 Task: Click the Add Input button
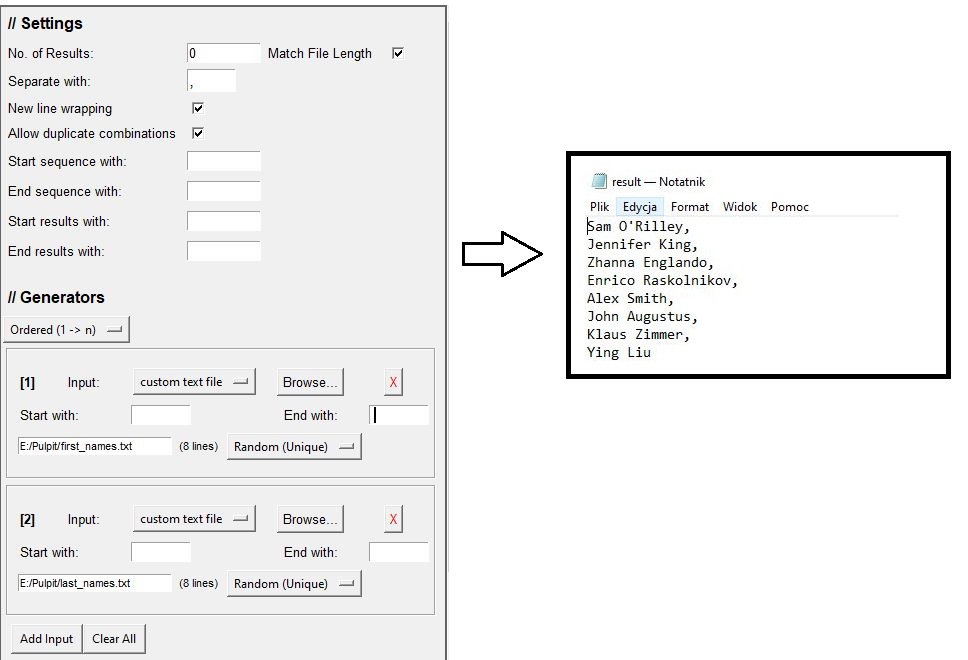[46, 639]
